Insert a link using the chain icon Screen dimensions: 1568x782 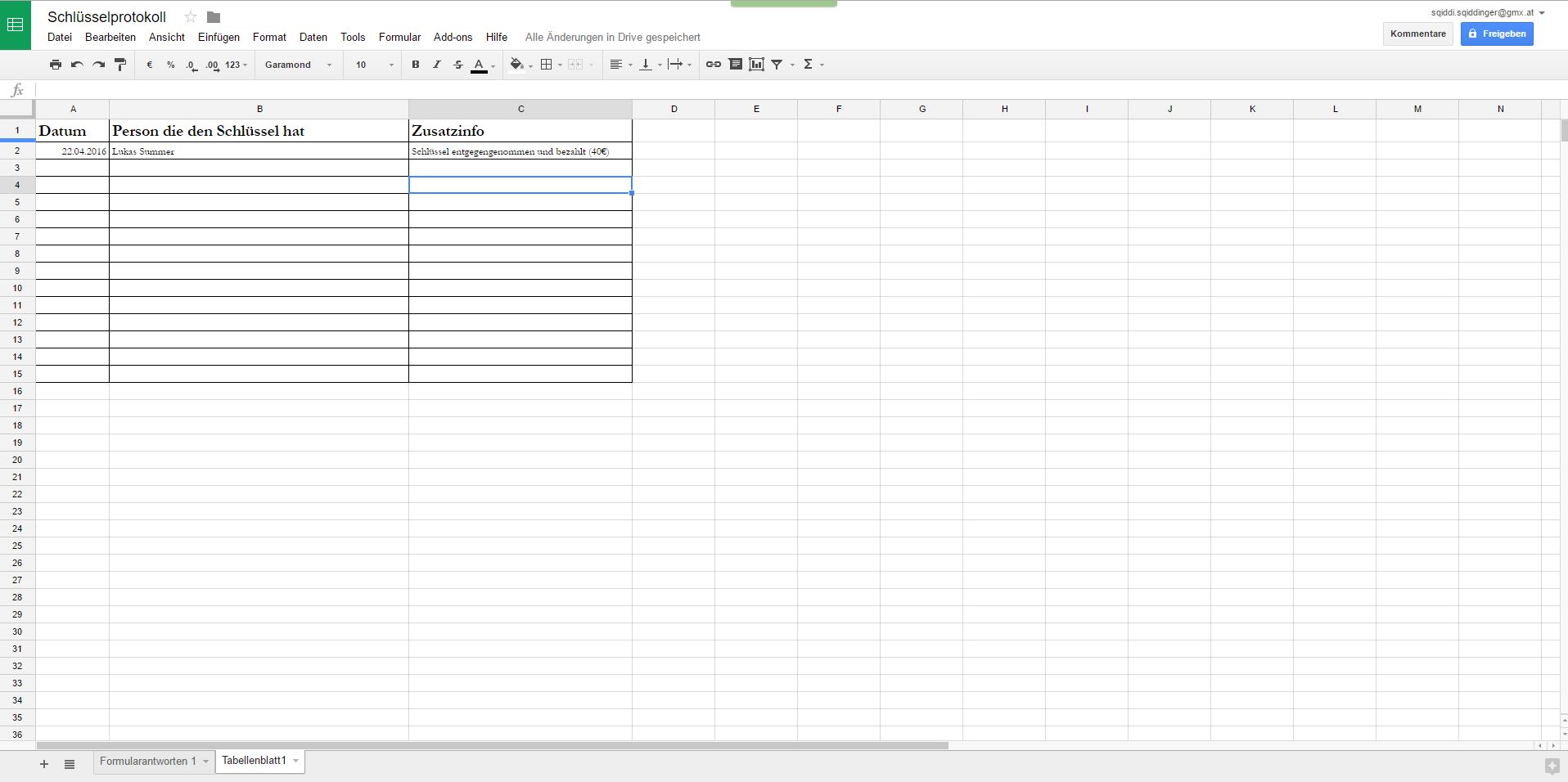coord(714,65)
